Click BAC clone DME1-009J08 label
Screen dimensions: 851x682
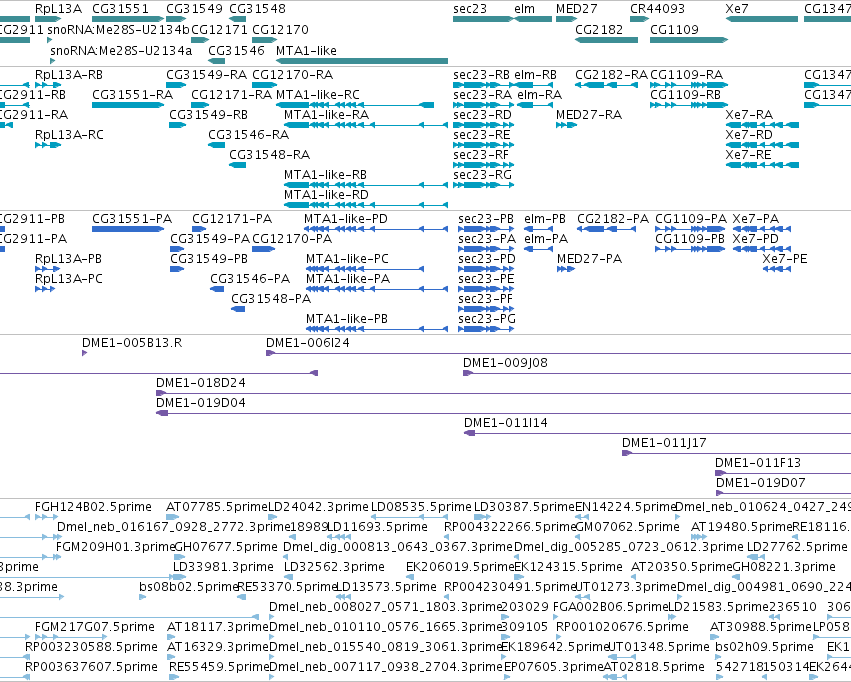point(505,363)
